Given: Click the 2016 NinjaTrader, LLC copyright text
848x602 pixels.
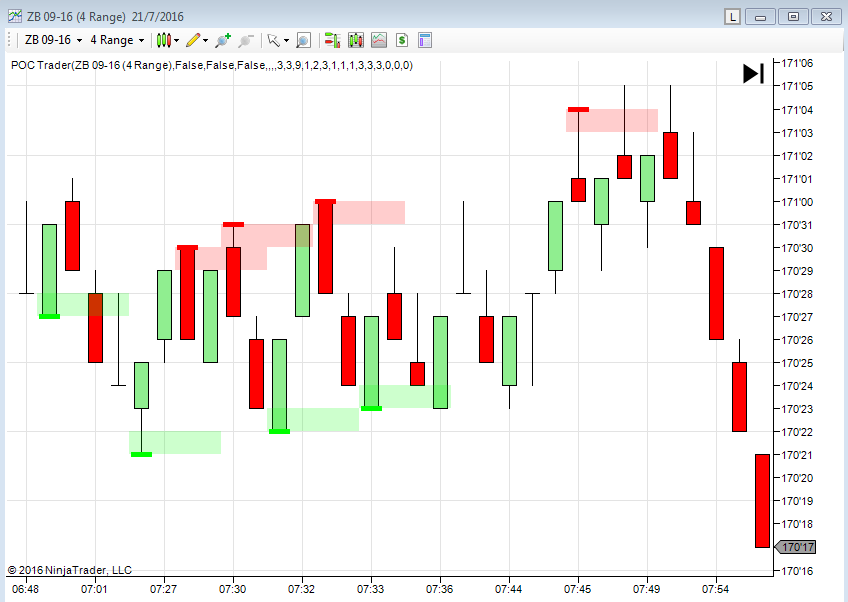Looking at the screenshot, I should [70, 570].
